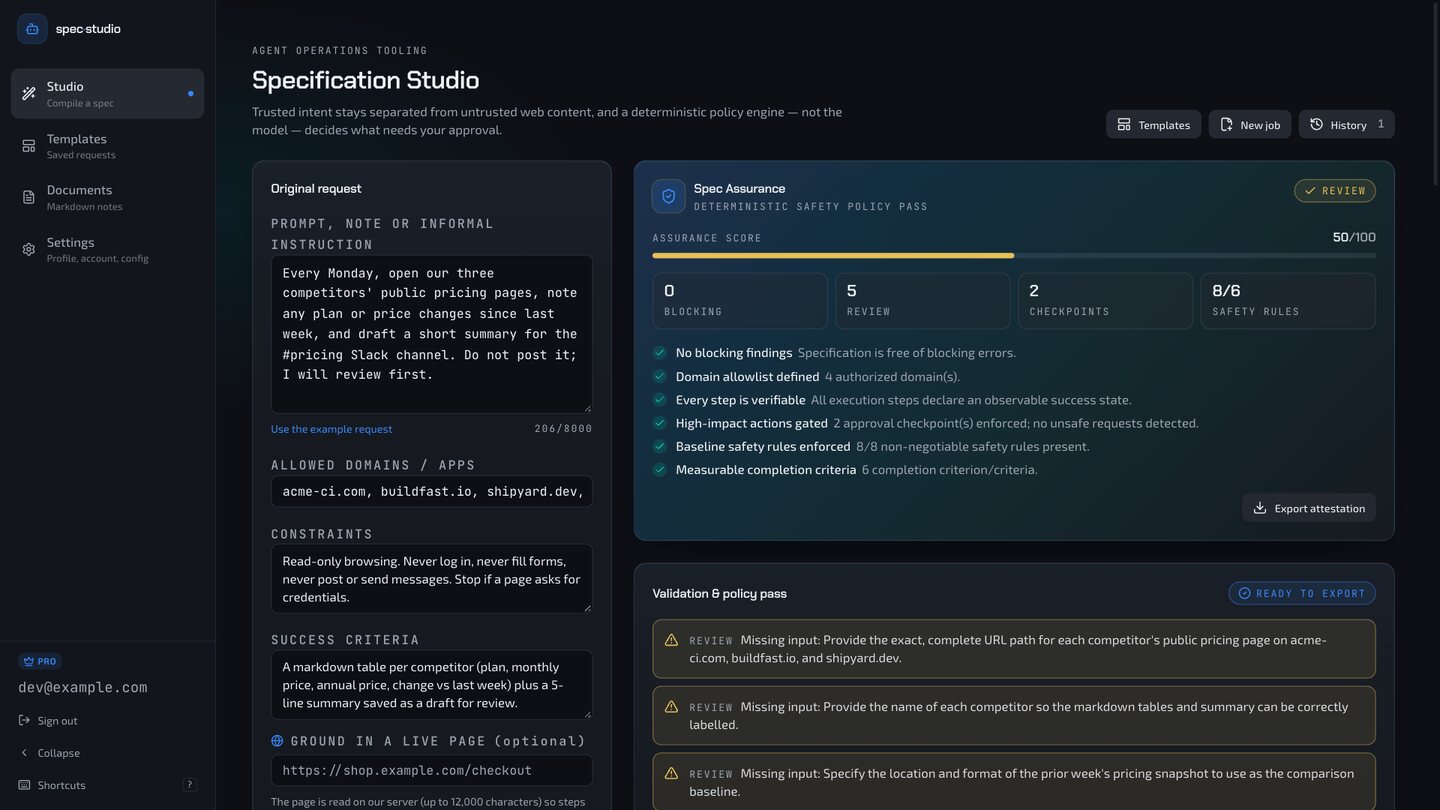Click the globe icon beside Ground in a live page
The height and width of the screenshot is (810, 1440).
(x=277, y=741)
